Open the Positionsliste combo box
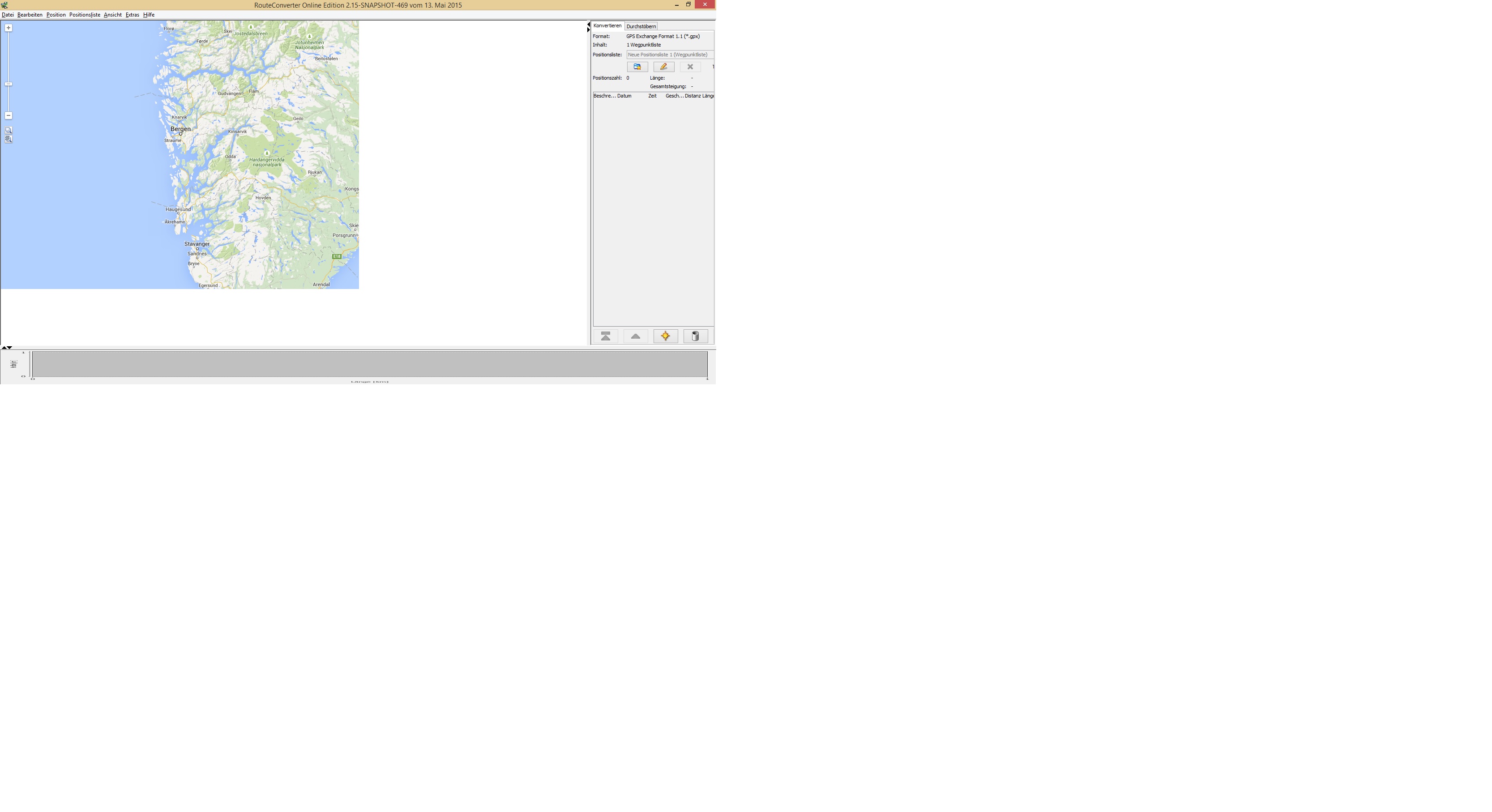 (x=670, y=55)
